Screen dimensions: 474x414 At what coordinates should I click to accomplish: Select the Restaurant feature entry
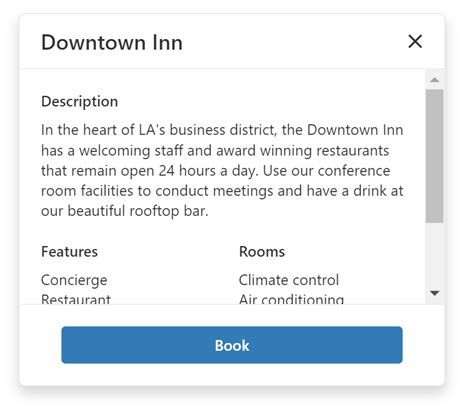[76, 299]
